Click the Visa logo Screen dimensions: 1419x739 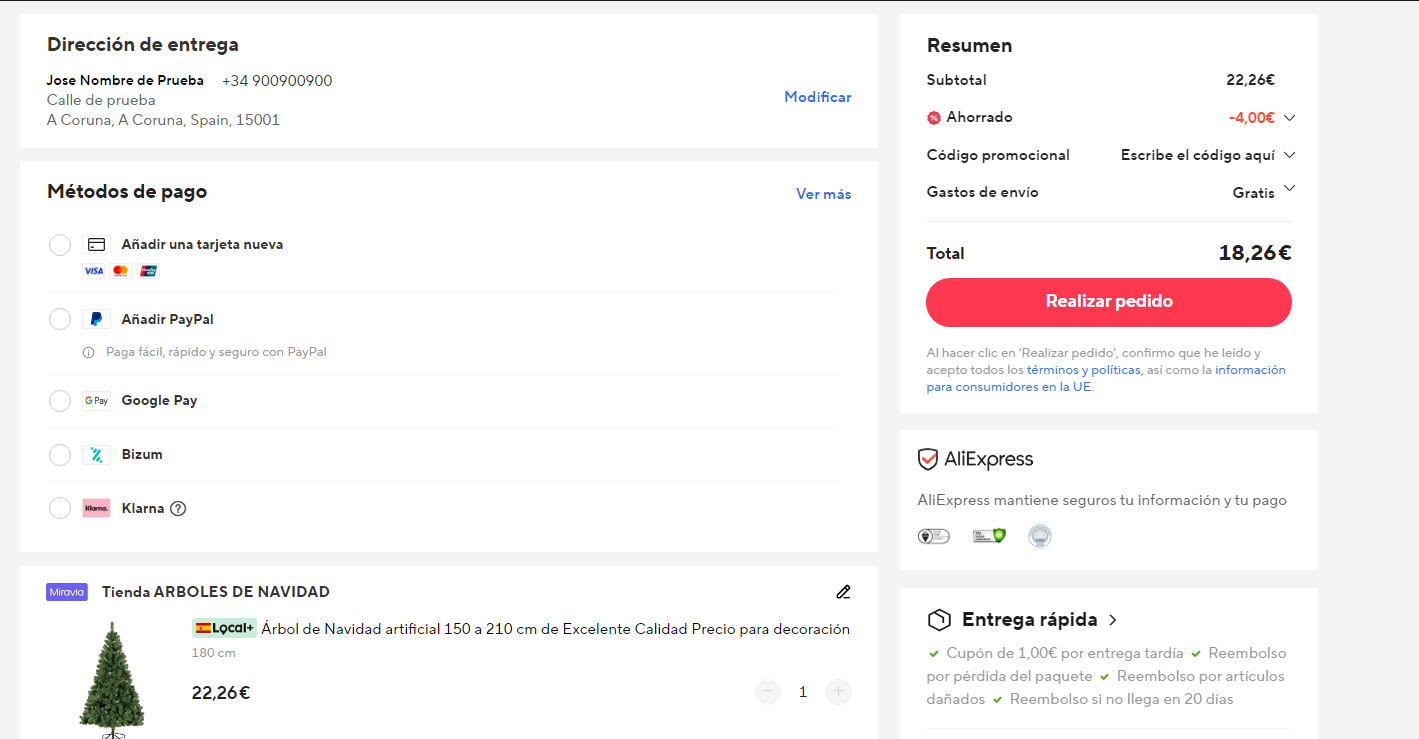[93, 271]
